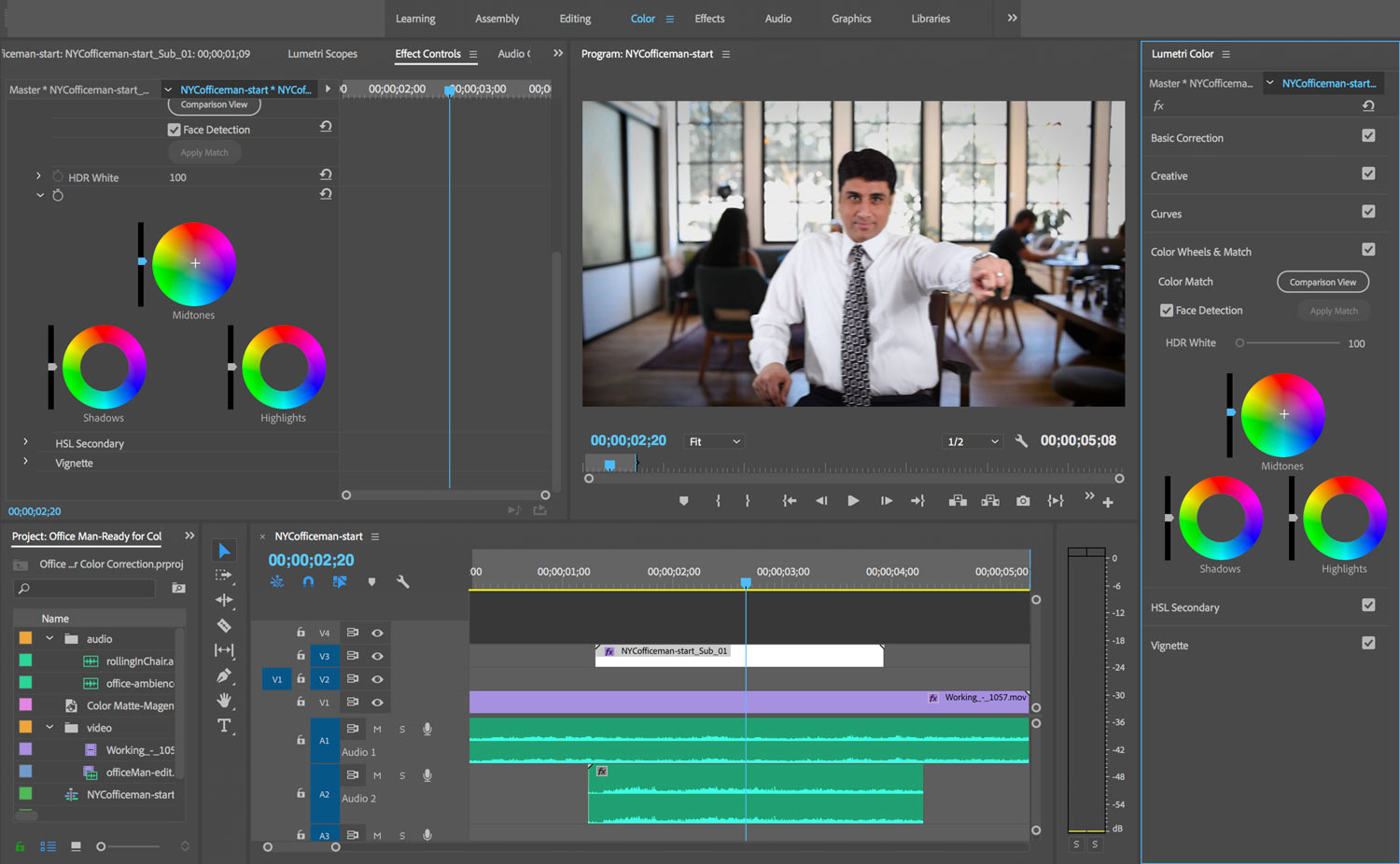
Task: Open the Fit zoom level dropdown
Action: tap(714, 440)
